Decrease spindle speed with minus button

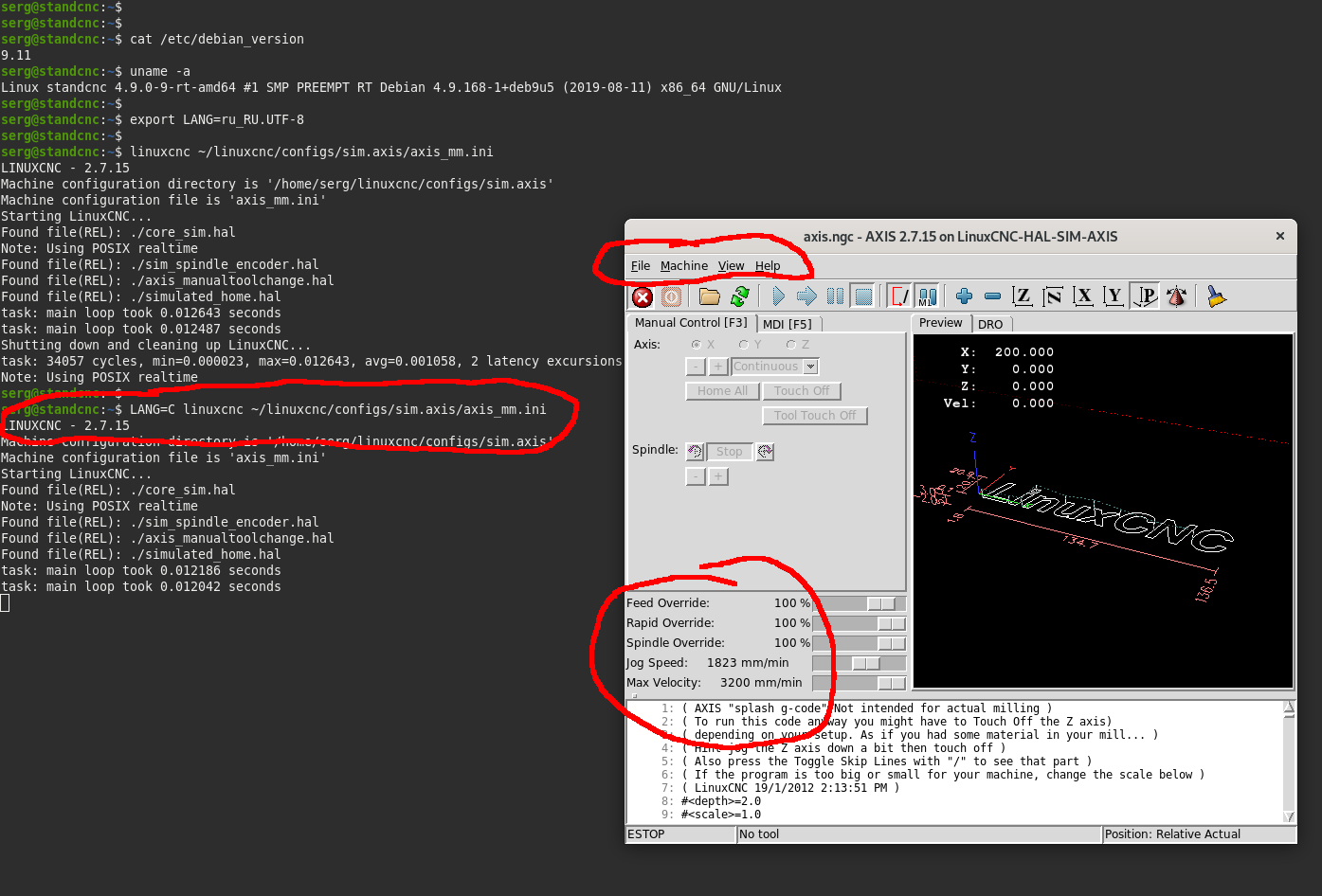[x=696, y=476]
